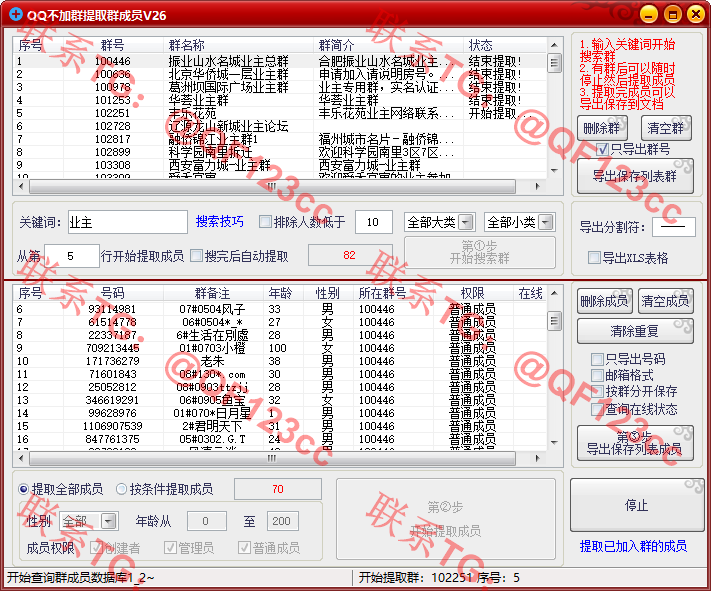Open 提取已加入群的成员 link
This screenshot has width=711, height=591.
point(633,546)
